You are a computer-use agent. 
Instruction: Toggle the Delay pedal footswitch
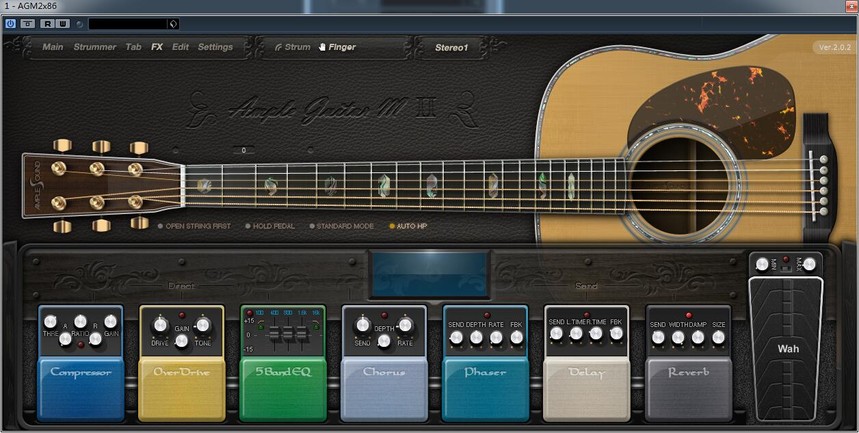(x=586, y=389)
